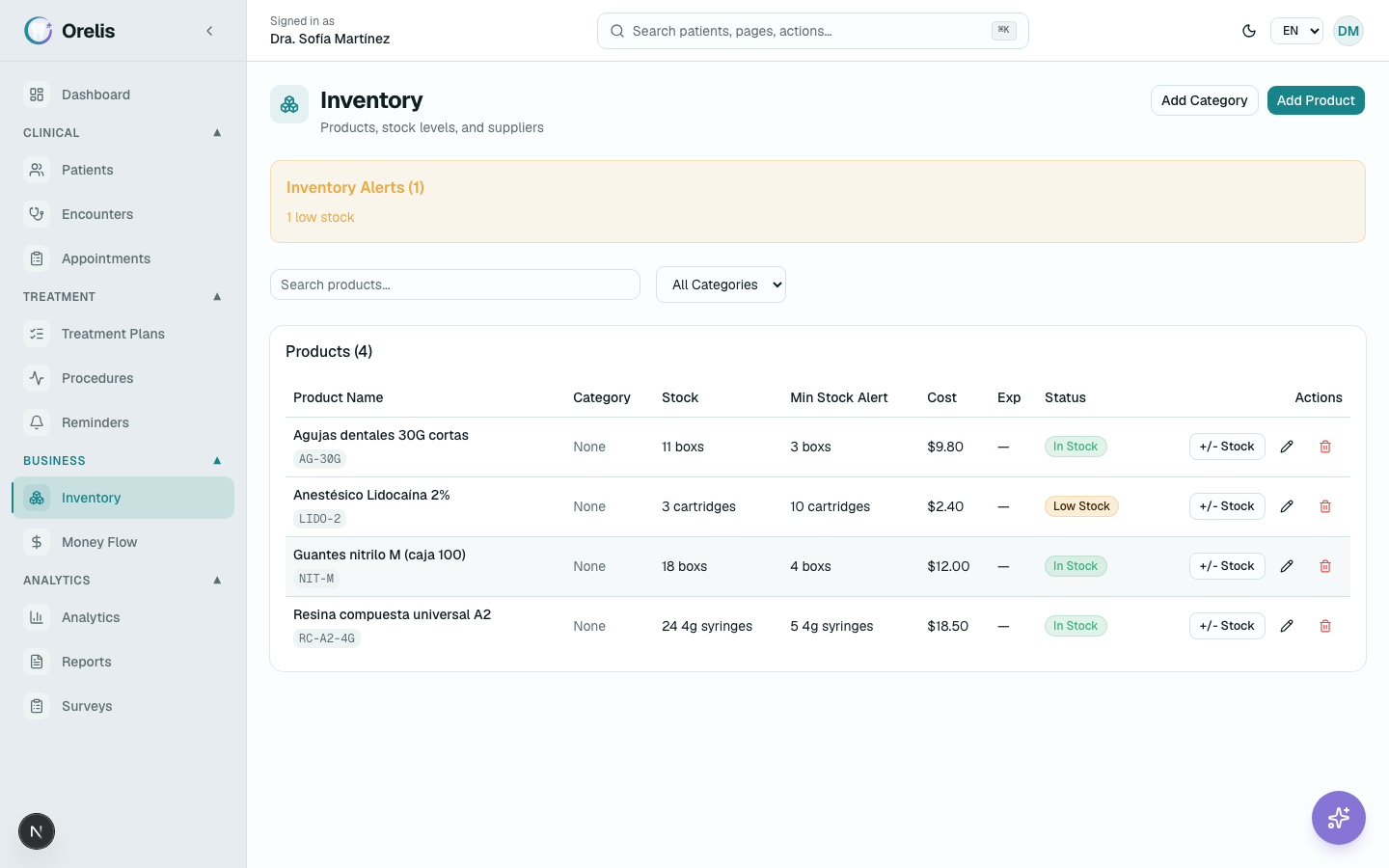Select Inventory in the sidebar
The width and height of the screenshot is (1389, 868).
[123, 498]
